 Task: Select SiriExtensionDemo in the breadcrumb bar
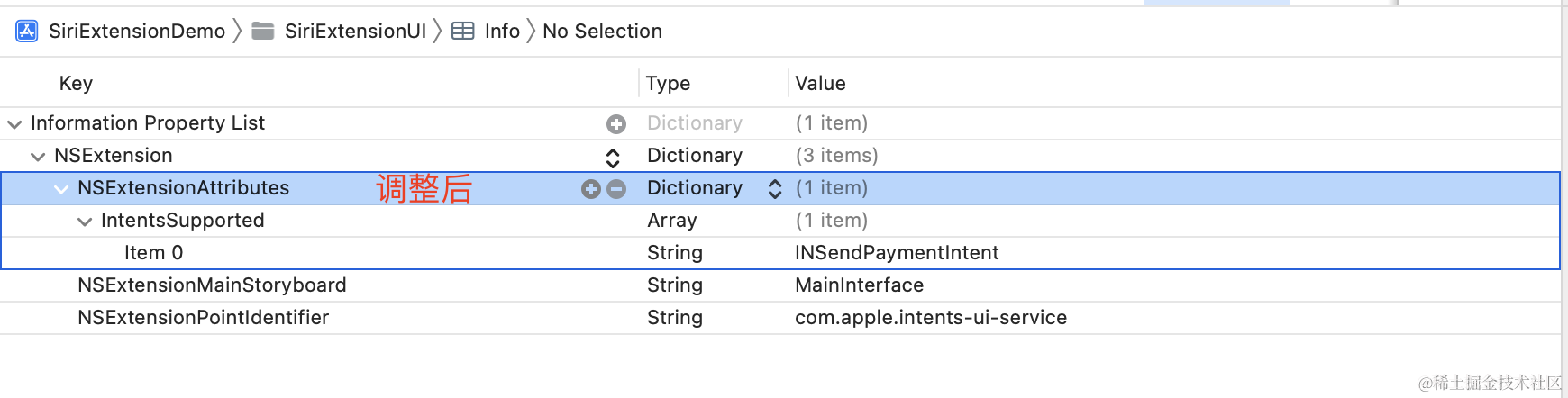point(137,32)
